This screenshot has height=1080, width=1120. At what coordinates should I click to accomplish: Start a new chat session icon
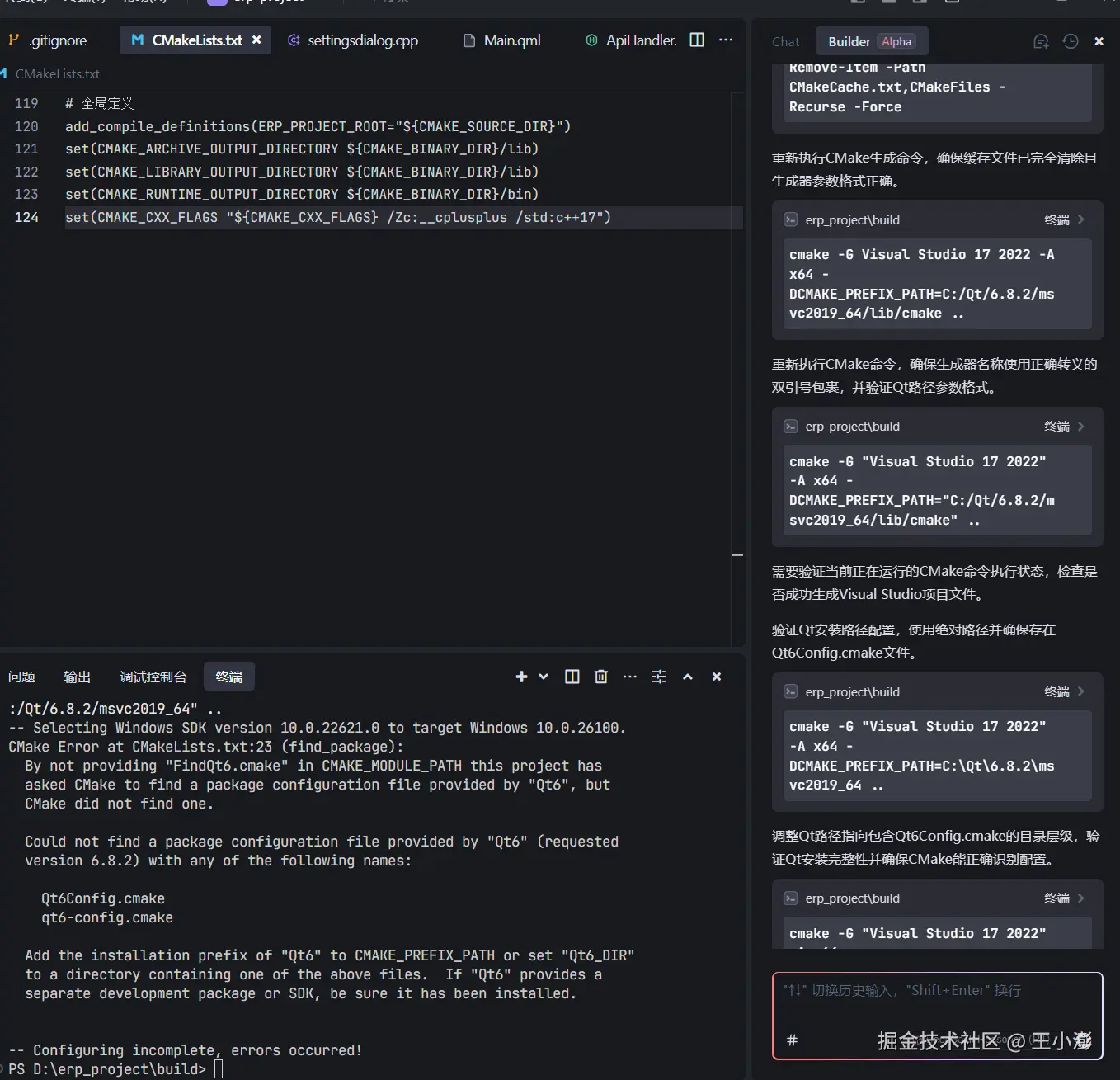pos(1041,41)
